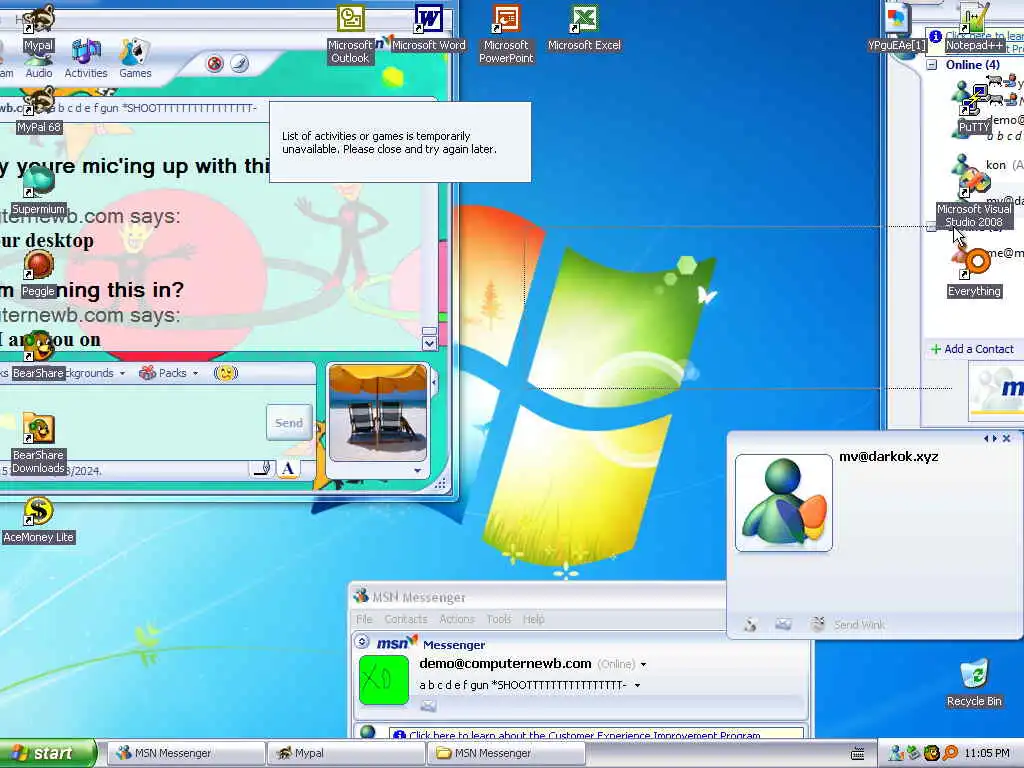The width and height of the screenshot is (1024, 768).
Task: Open the BearShare Downloads folder icon
Action: pos(39,444)
